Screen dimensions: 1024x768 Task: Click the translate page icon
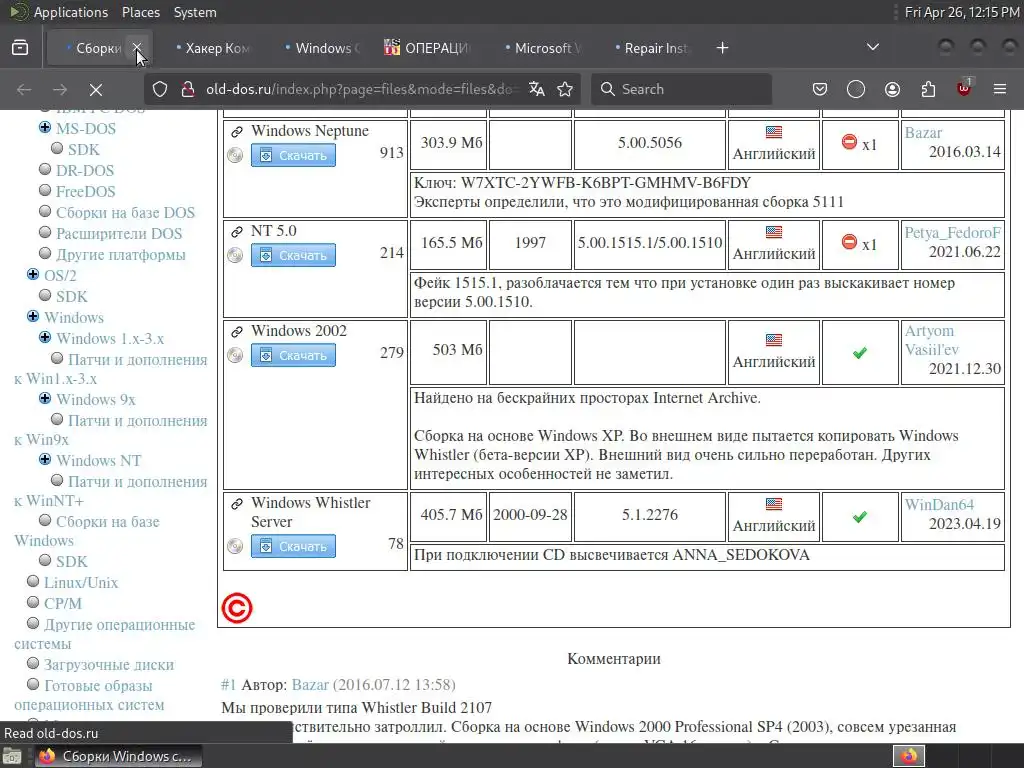pyautogui.click(x=537, y=89)
